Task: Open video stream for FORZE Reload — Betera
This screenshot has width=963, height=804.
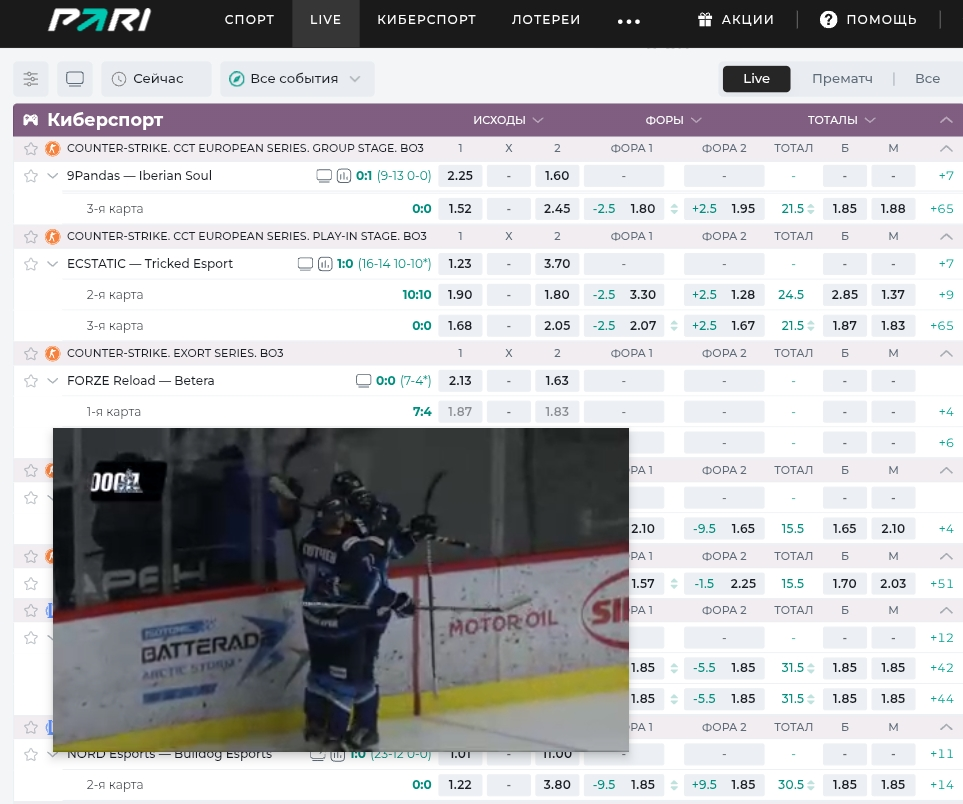Action: click(x=364, y=381)
